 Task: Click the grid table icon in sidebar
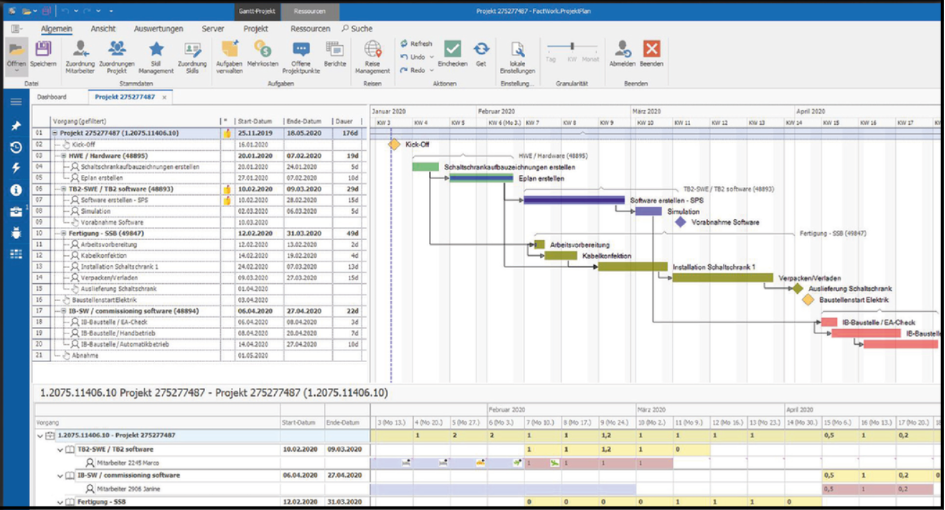point(16,254)
